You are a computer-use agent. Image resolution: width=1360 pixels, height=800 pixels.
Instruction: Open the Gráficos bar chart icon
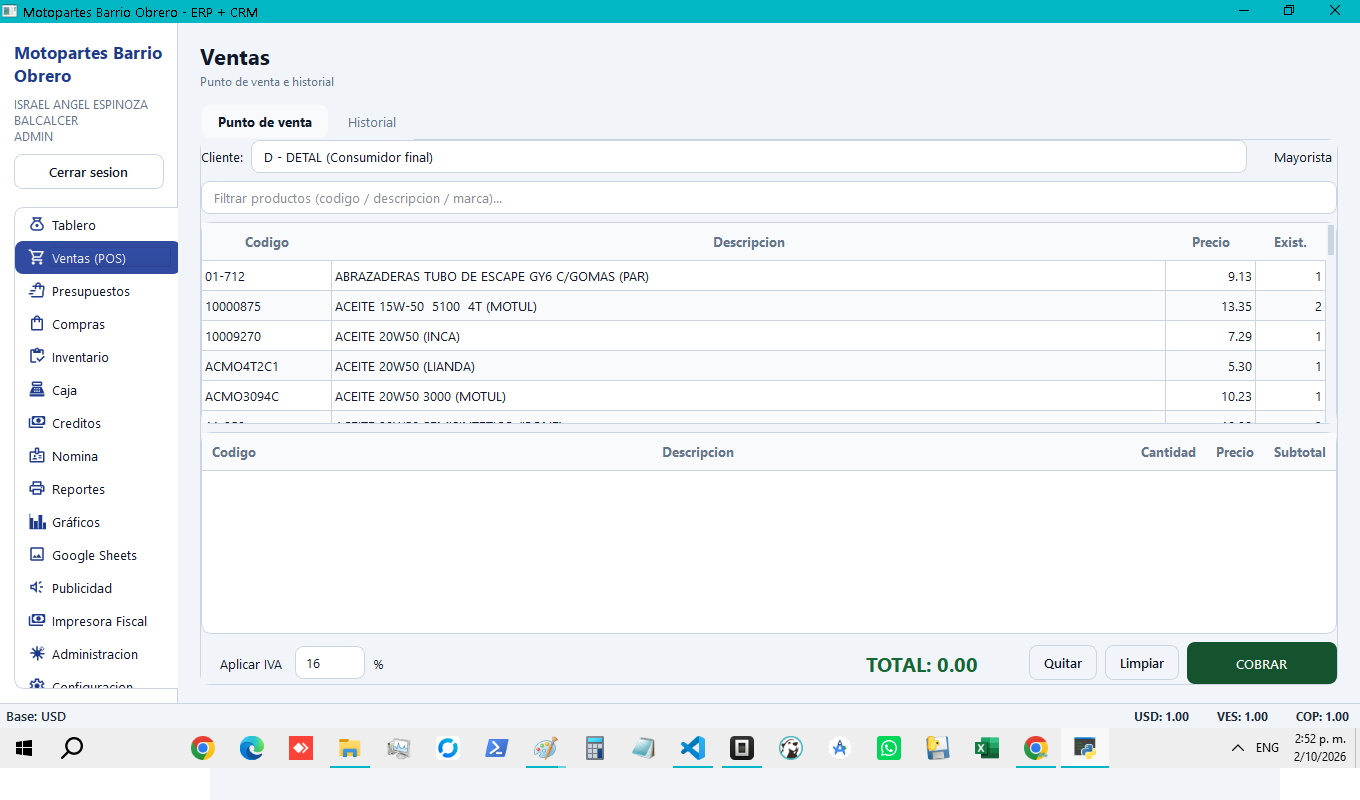coord(37,522)
